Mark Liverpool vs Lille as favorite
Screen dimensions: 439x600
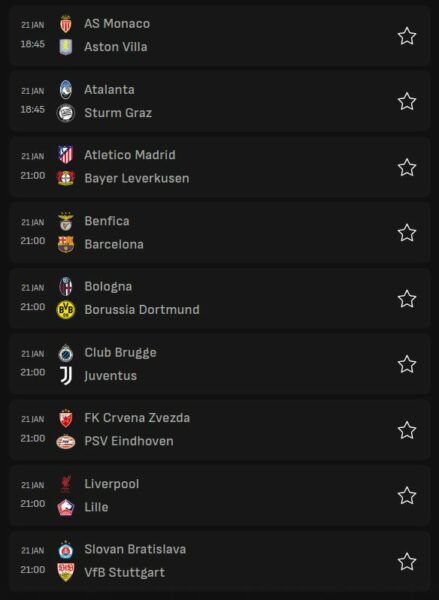tap(406, 496)
